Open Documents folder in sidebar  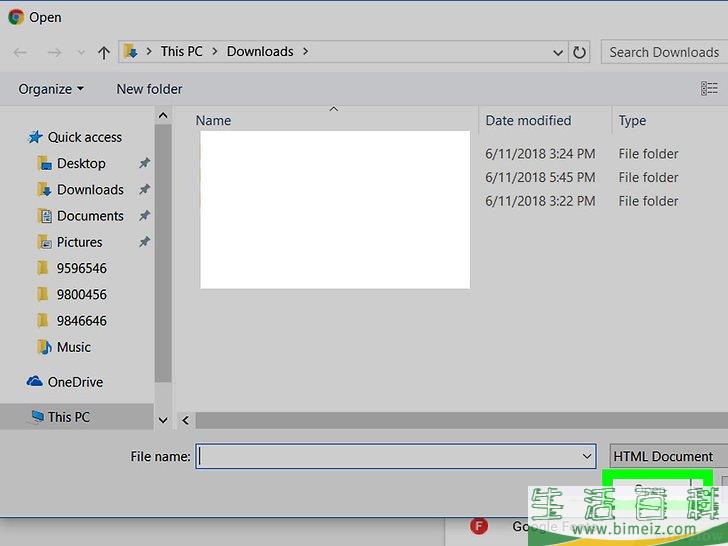(x=90, y=215)
